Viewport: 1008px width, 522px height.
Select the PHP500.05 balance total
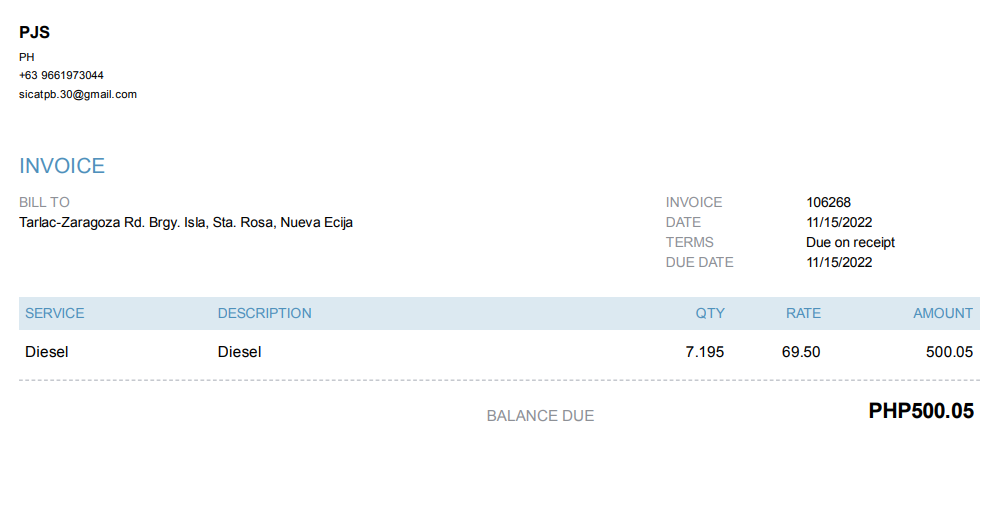click(x=921, y=411)
